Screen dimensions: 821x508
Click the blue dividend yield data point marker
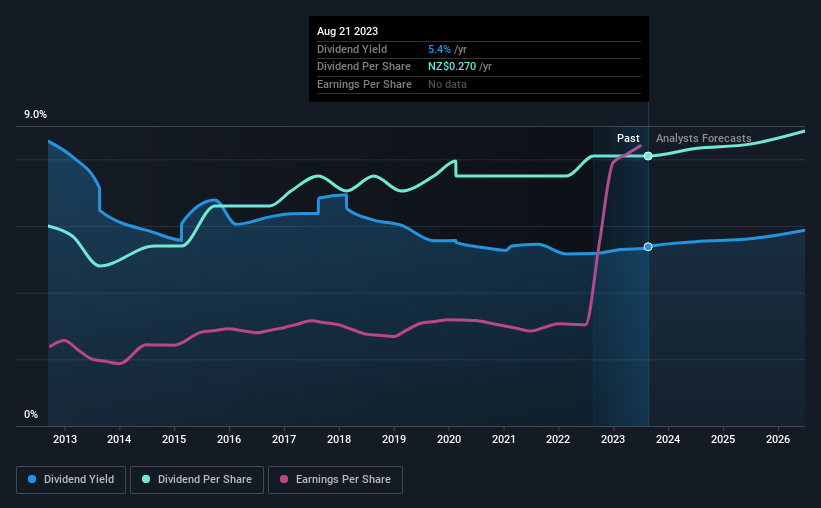[648, 247]
